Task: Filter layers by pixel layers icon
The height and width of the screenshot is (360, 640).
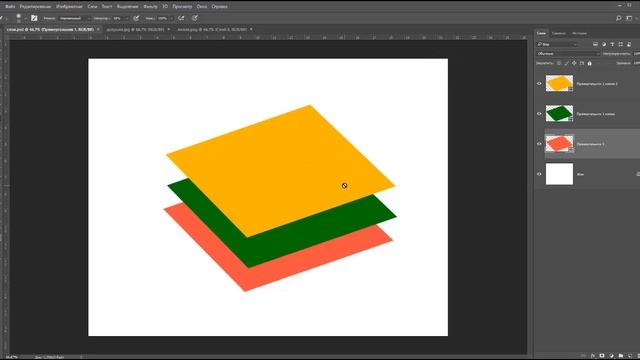Action: [596, 44]
